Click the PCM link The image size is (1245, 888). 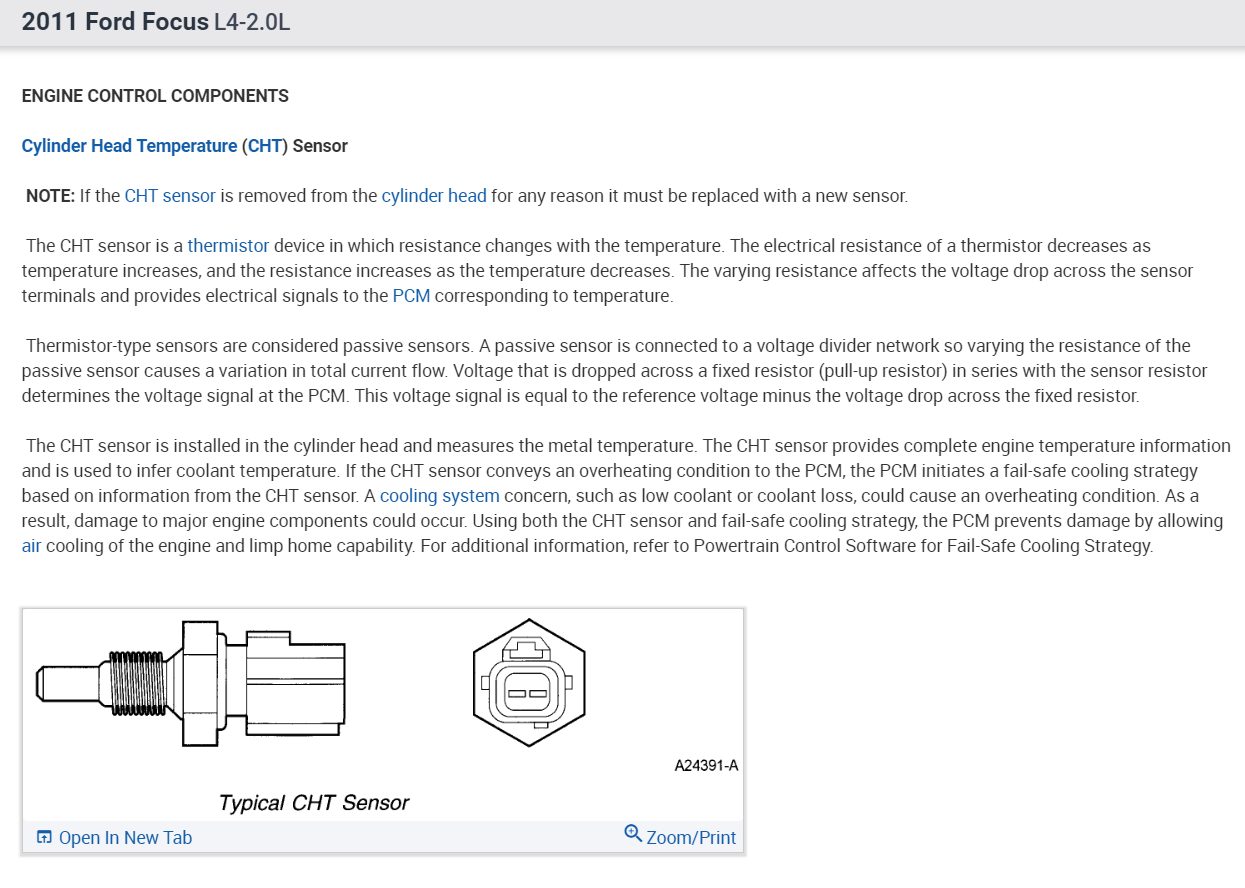[x=411, y=296]
